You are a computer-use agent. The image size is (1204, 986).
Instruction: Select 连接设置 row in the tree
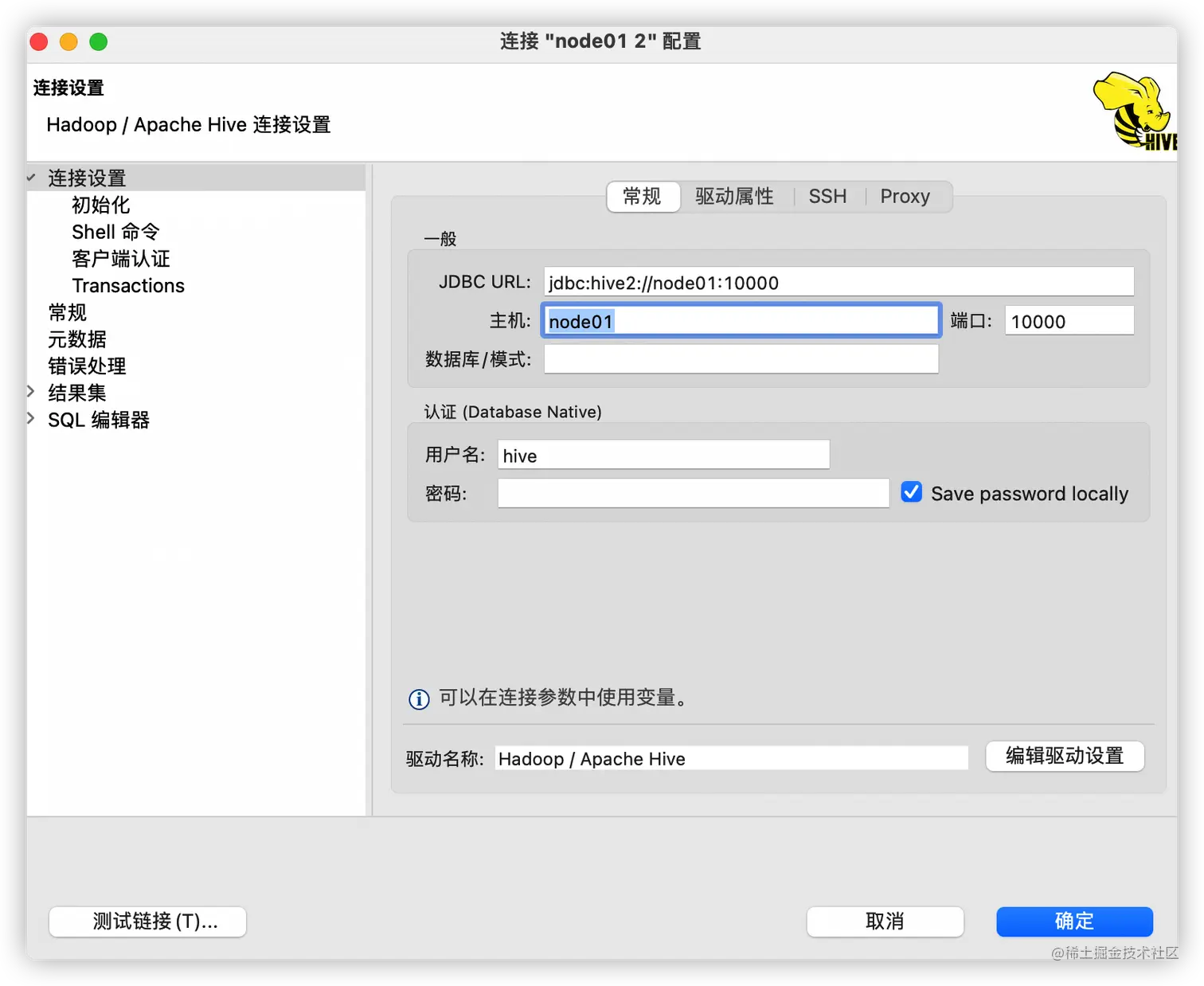[x=196, y=178]
